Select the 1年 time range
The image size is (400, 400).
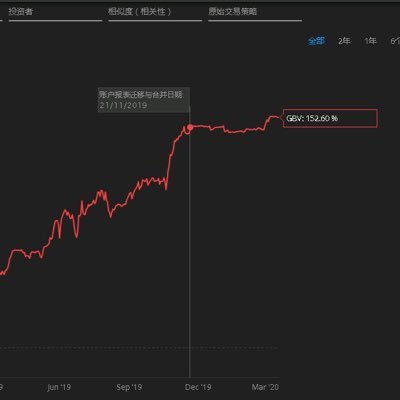(x=370, y=41)
